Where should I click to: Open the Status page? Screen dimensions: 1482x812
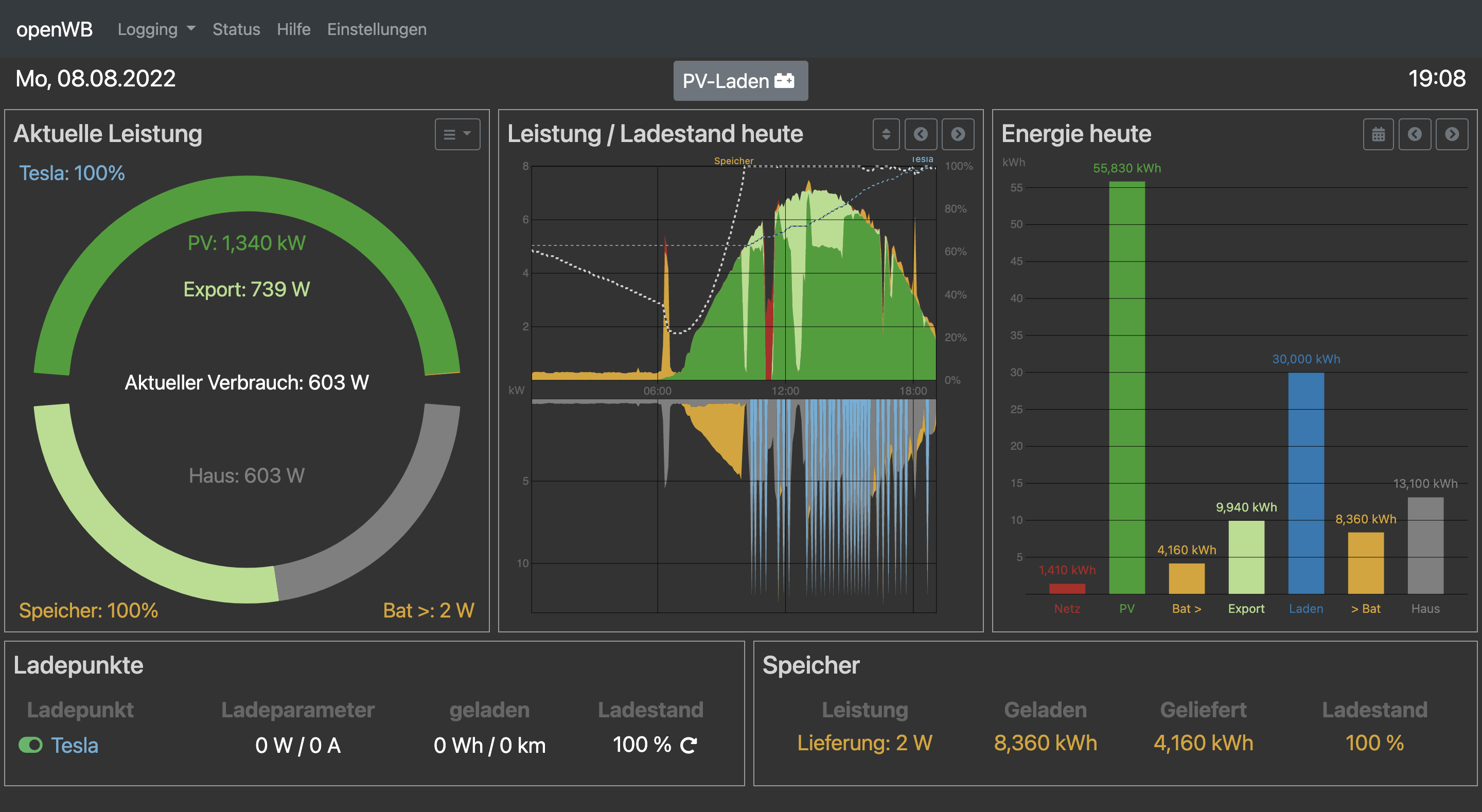click(236, 29)
